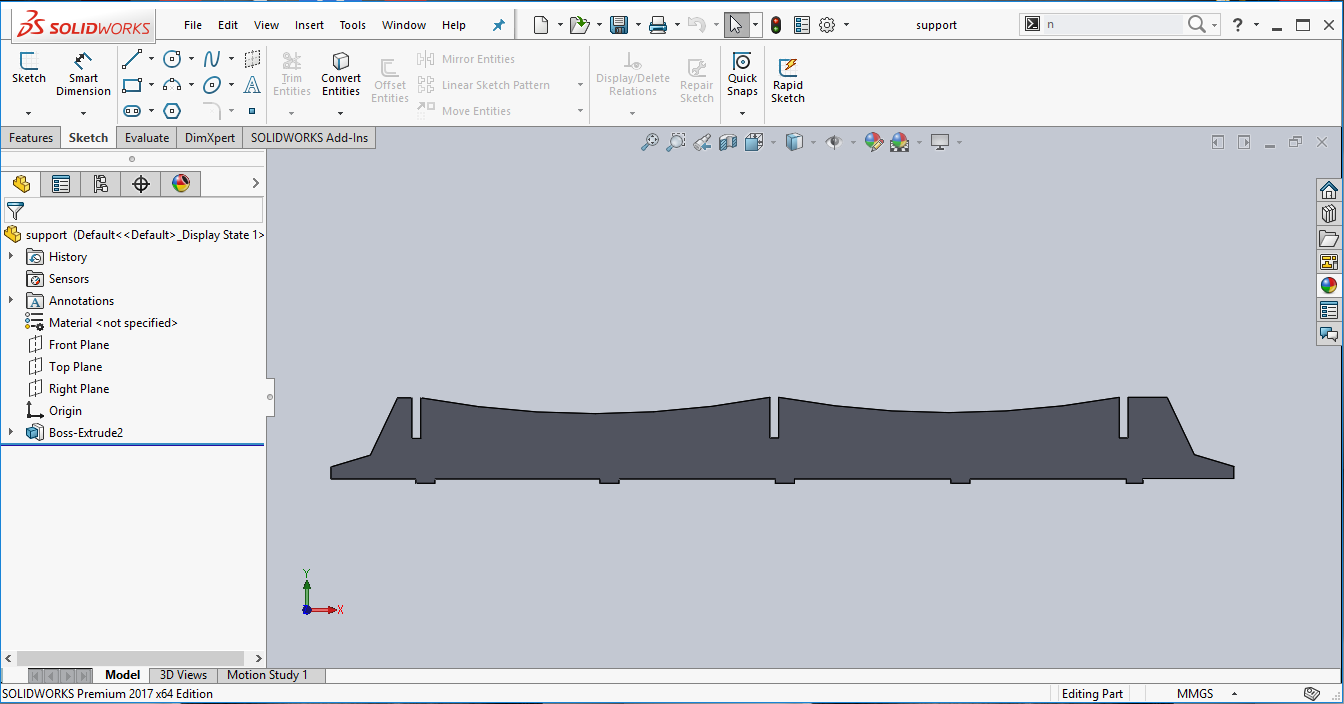Click the Zoom to Fit icon
Viewport: 1344px width, 704px height.
tap(650, 142)
